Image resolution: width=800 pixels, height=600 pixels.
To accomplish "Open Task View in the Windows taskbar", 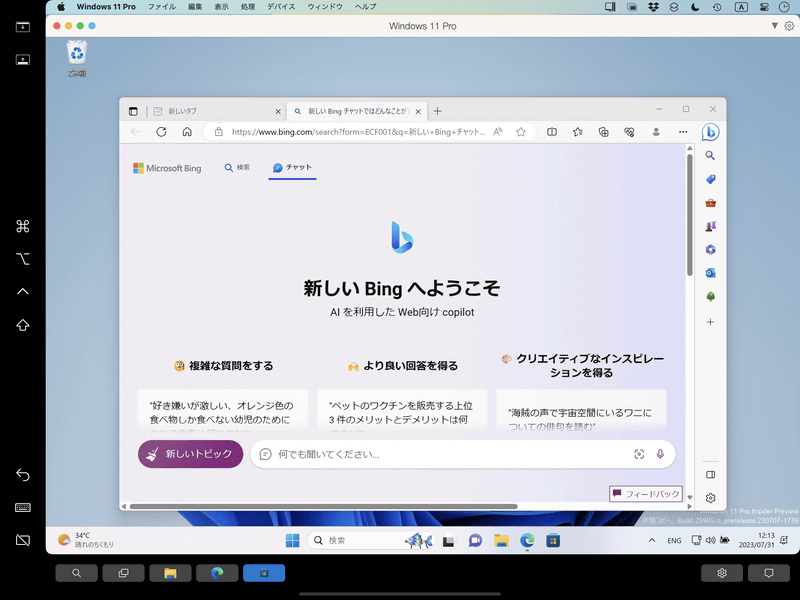I will pyautogui.click(x=448, y=541).
